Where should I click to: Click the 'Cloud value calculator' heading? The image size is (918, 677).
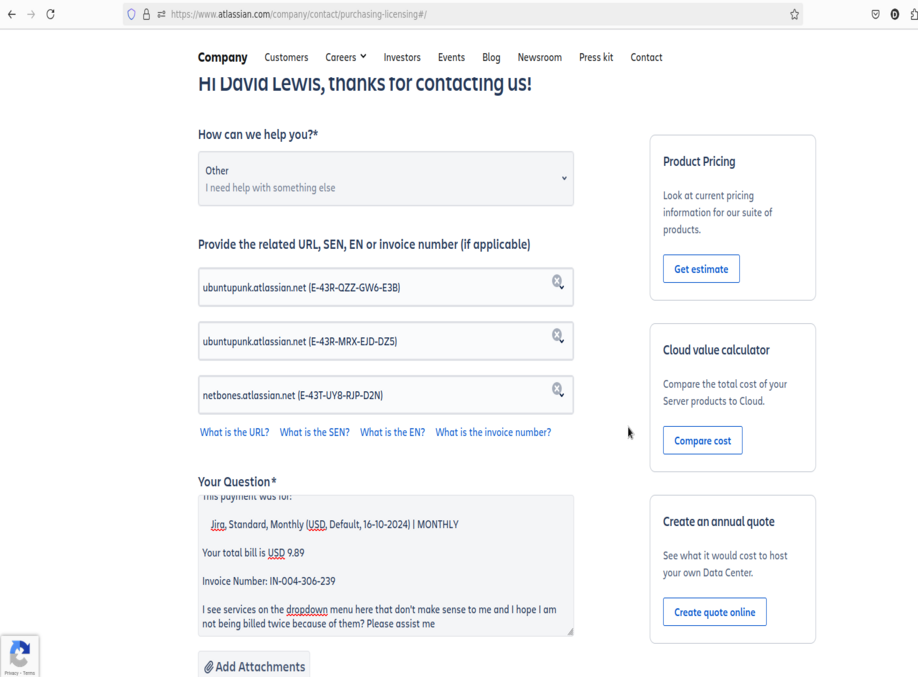coord(716,350)
